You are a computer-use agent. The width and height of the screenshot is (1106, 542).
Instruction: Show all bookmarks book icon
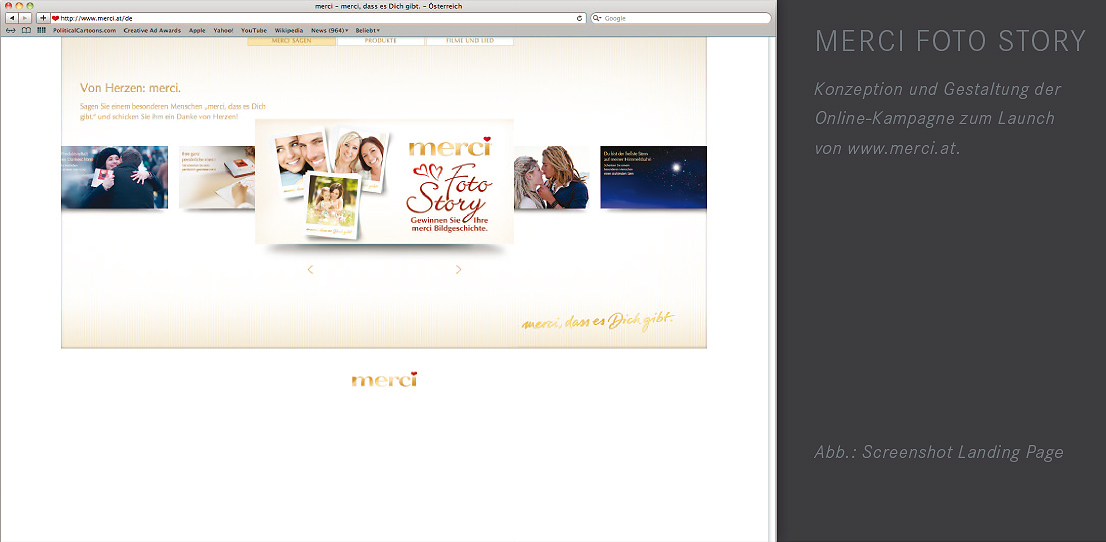26,30
